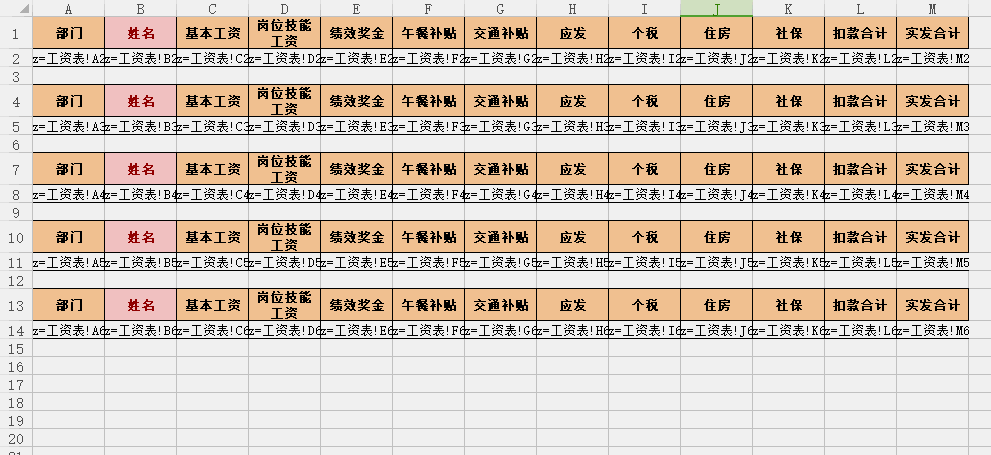991x455 pixels.
Task: Click 住房 cell in row 13
Action: 717,306
